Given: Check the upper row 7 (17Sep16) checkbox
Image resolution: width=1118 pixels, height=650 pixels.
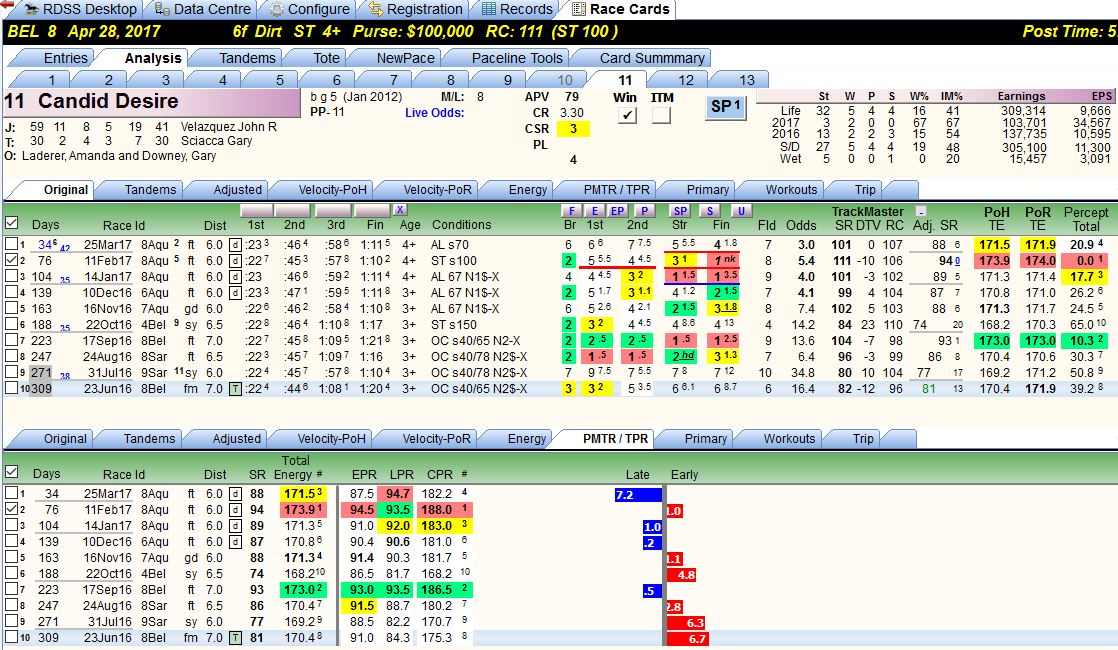Looking at the screenshot, I should click(x=11, y=340).
